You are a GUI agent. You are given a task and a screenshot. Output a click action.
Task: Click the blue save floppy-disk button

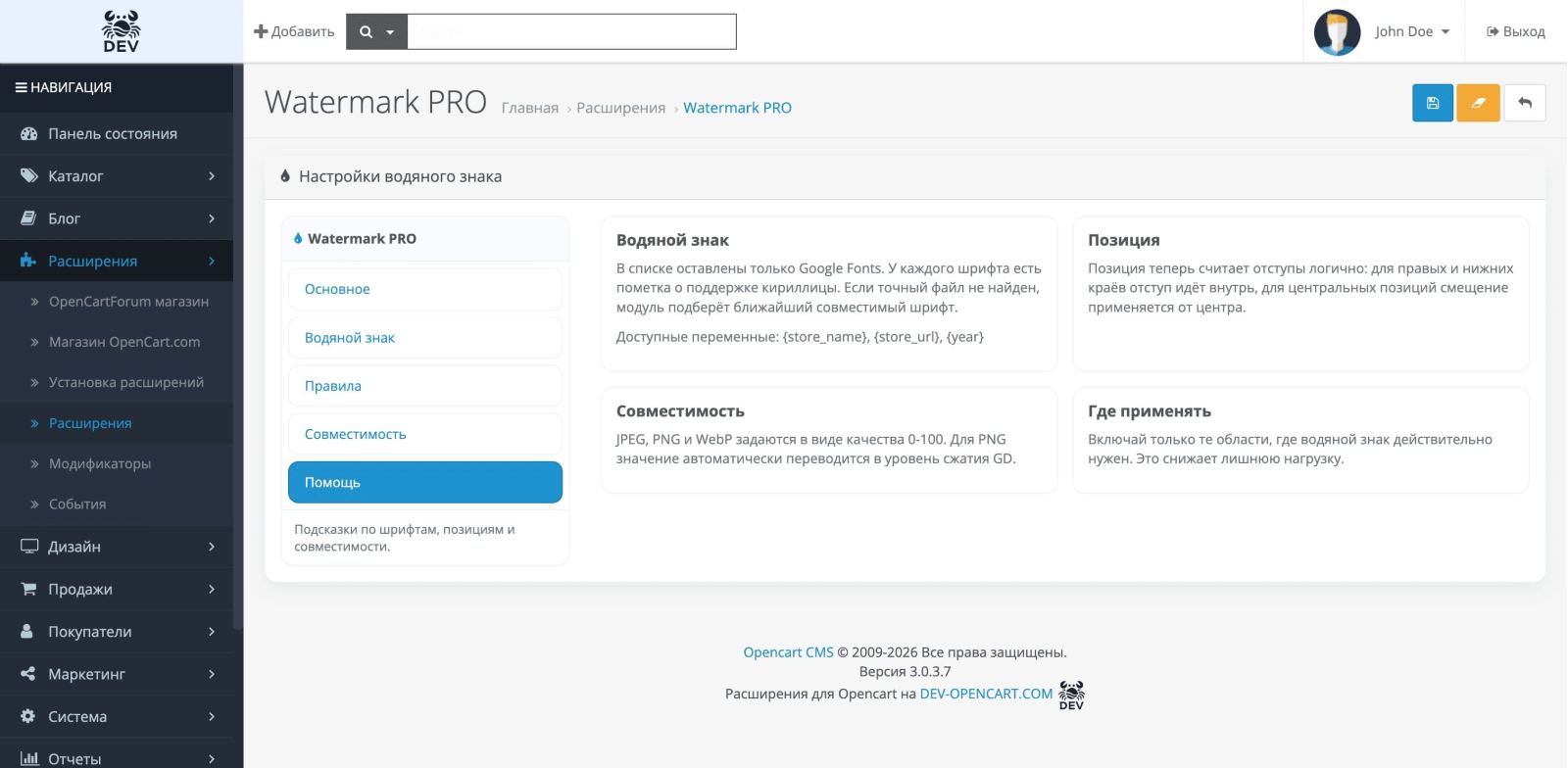pyautogui.click(x=1432, y=103)
